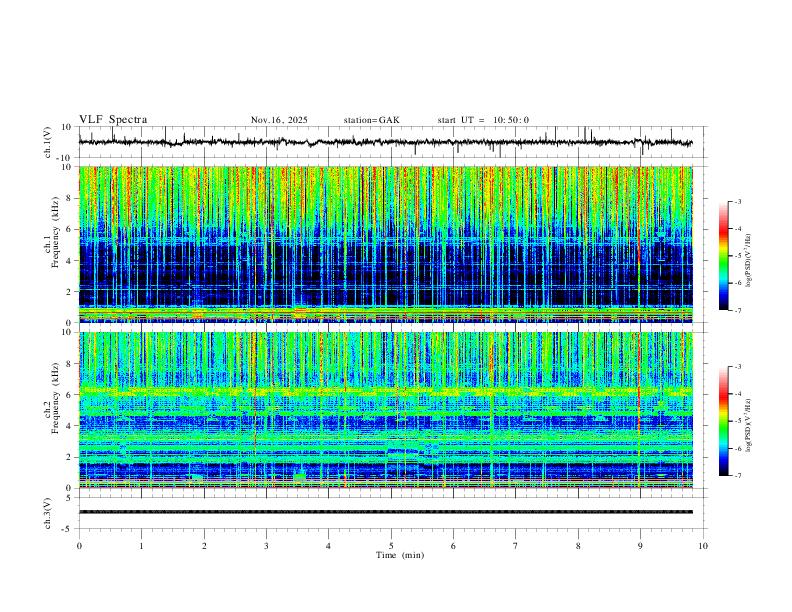Click the "ch.3(V)" axis label
Image resolution: width=792 pixels, height=612 pixels.
[x=48, y=513]
